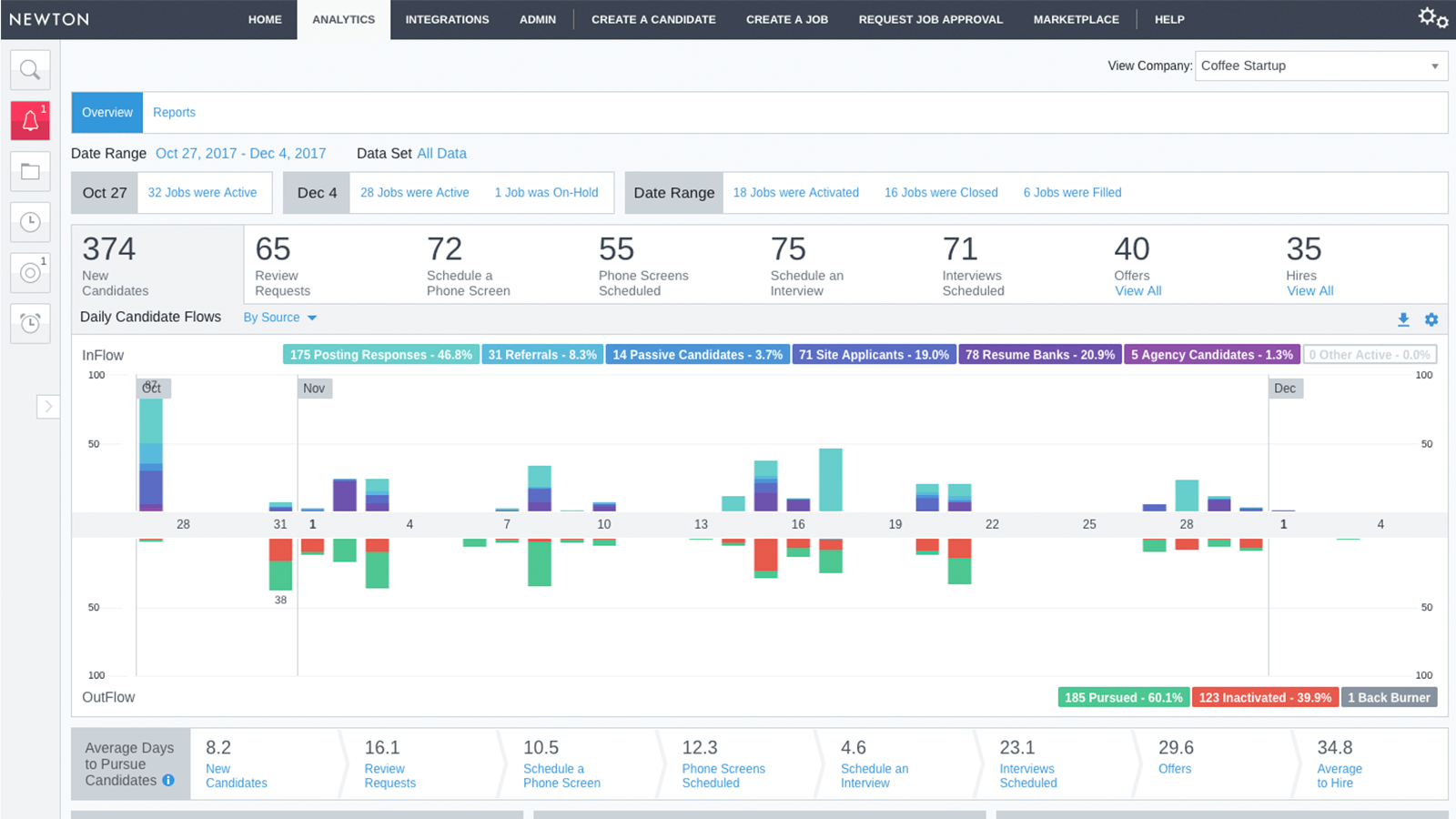
Task: Click the 6 Jobs were Filled link
Action: coord(1072,192)
